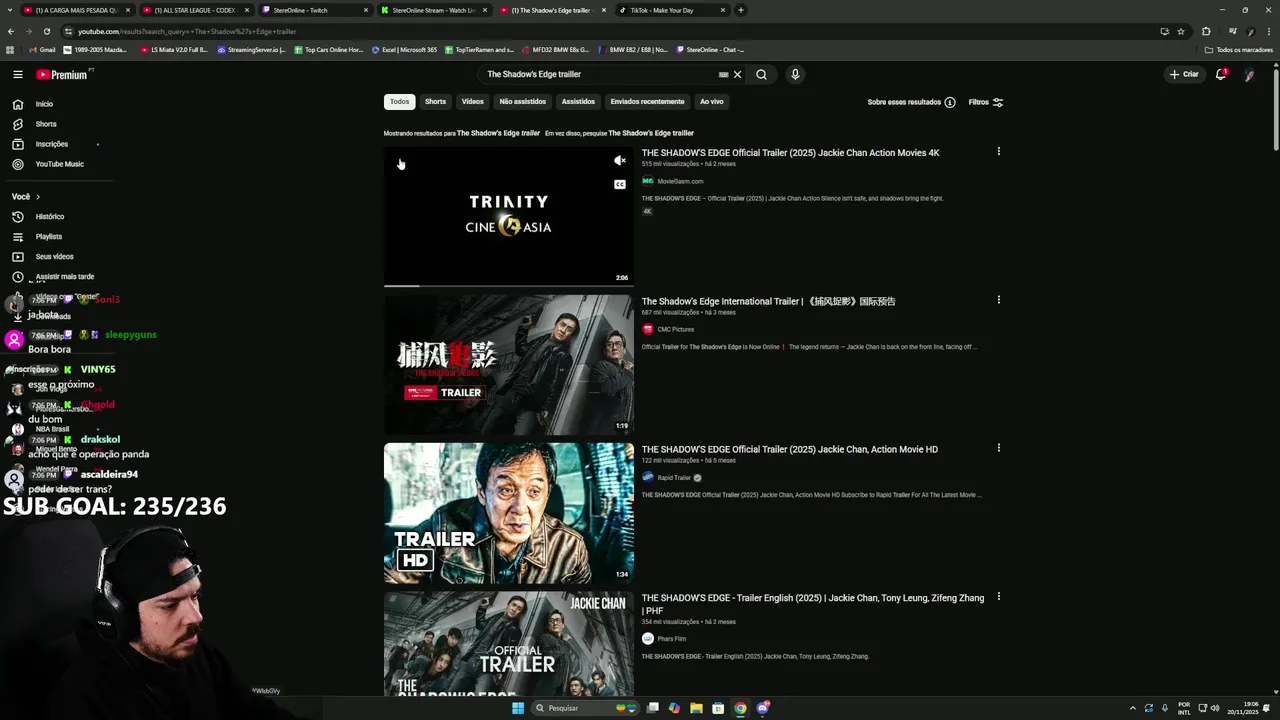Viewport: 1280px width, 720px height.
Task: Select the Shorts filter chip
Action: (x=435, y=102)
